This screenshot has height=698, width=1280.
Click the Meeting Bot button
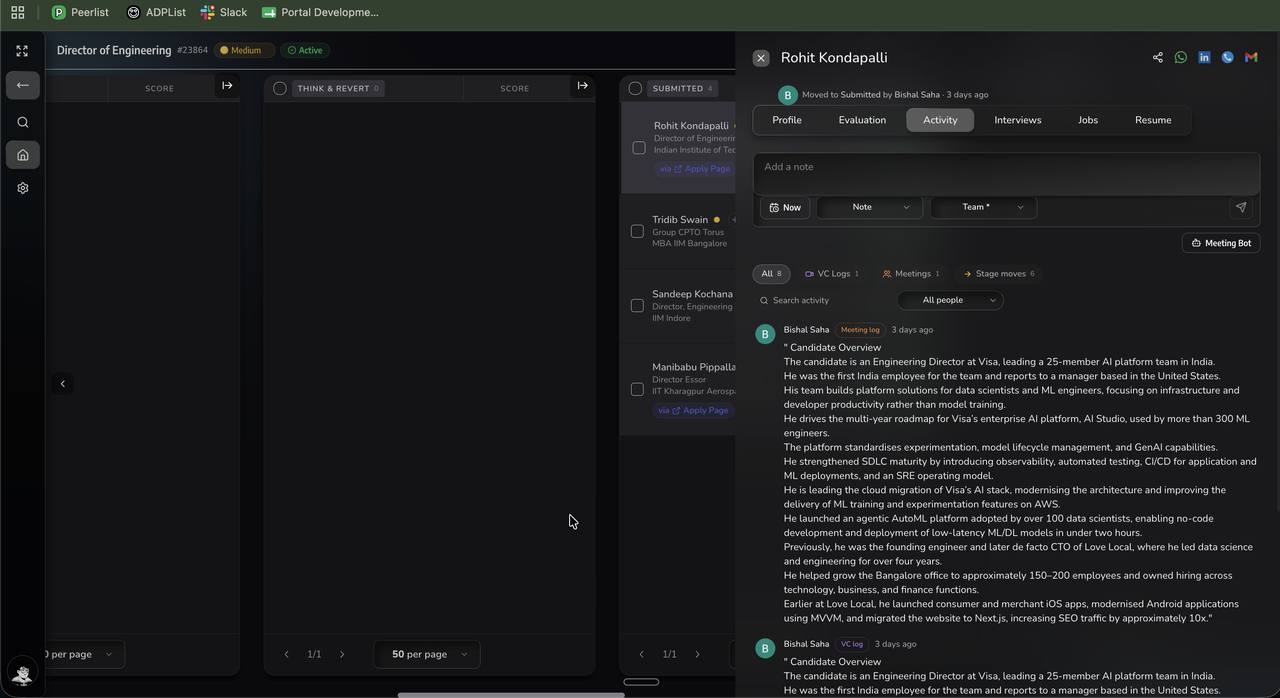[1221, 243]
